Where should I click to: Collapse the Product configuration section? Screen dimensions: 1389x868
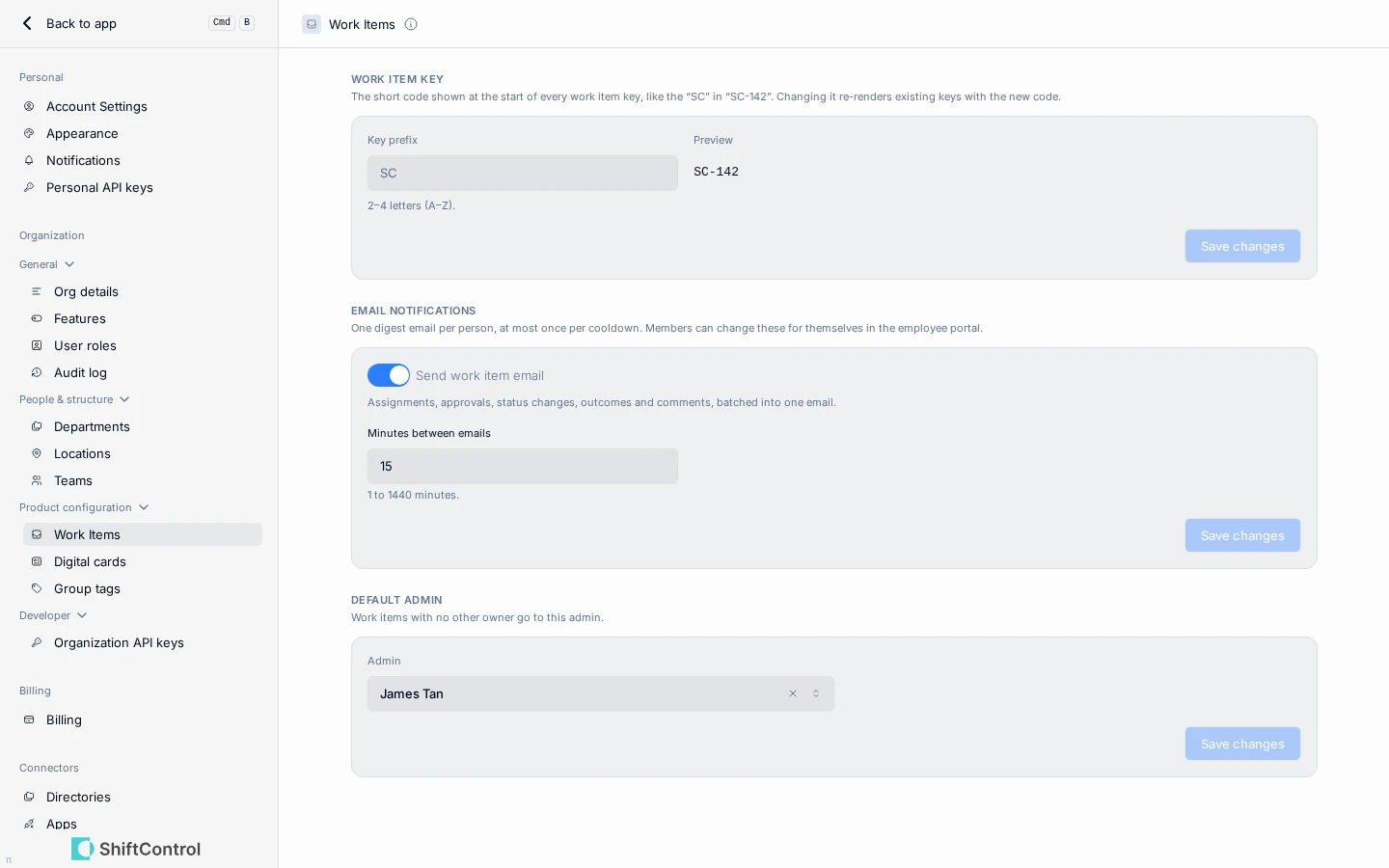point(144,507)
